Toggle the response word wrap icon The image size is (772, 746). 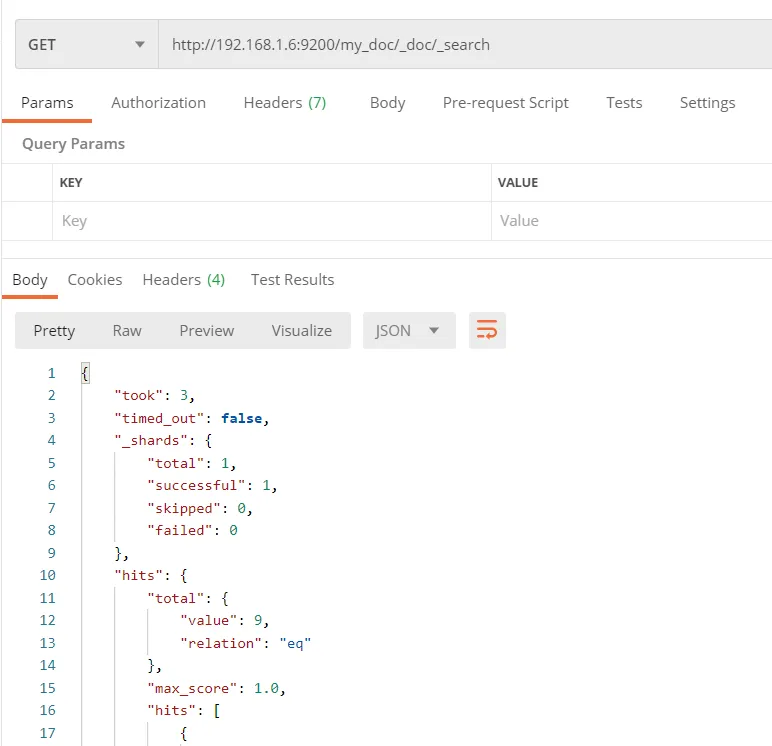pyautogui.click(x=487, y=331)
